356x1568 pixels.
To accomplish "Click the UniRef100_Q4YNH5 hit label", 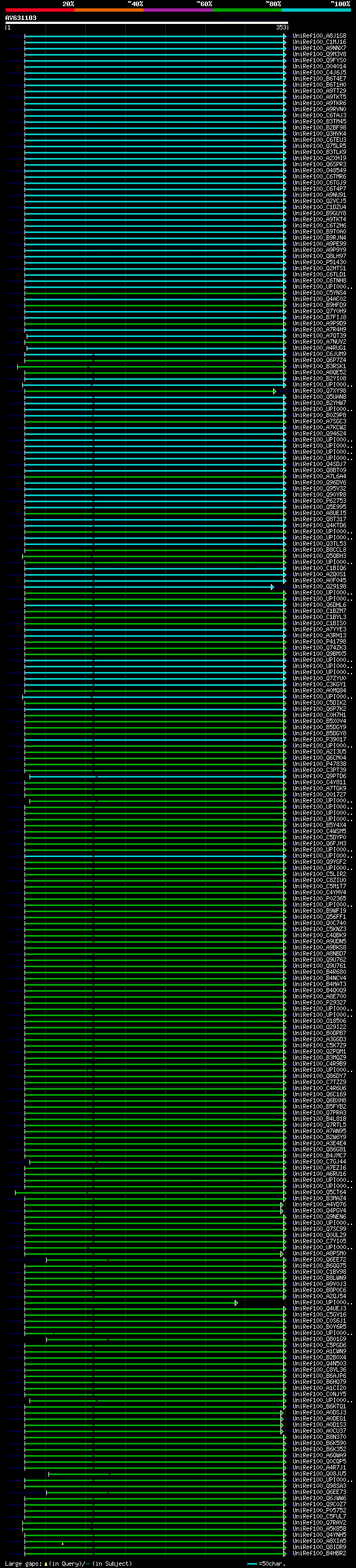I will pyautogui.click(x=319, y=1535).
